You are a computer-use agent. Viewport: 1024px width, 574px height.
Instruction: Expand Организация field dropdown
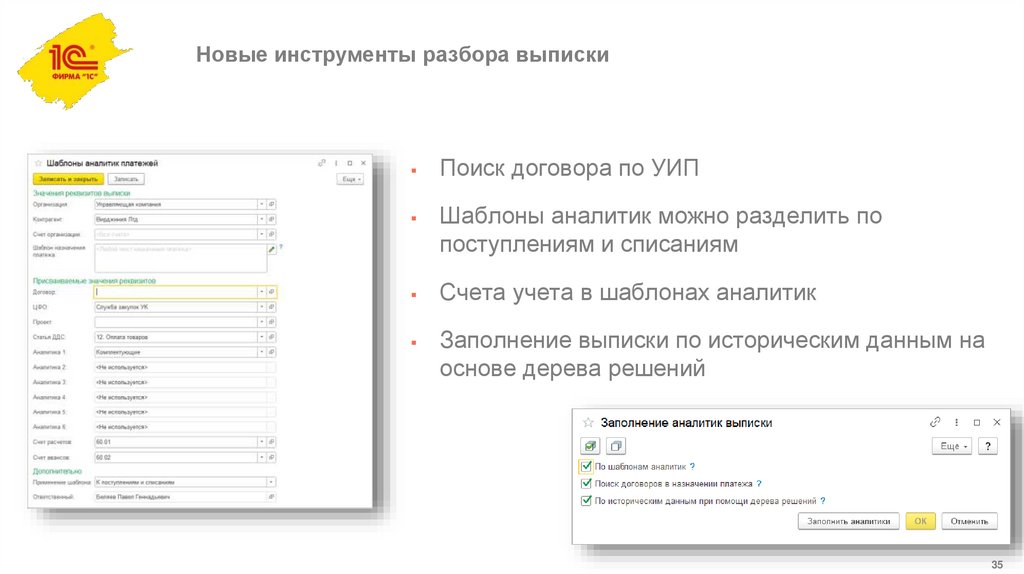(261, 204)
